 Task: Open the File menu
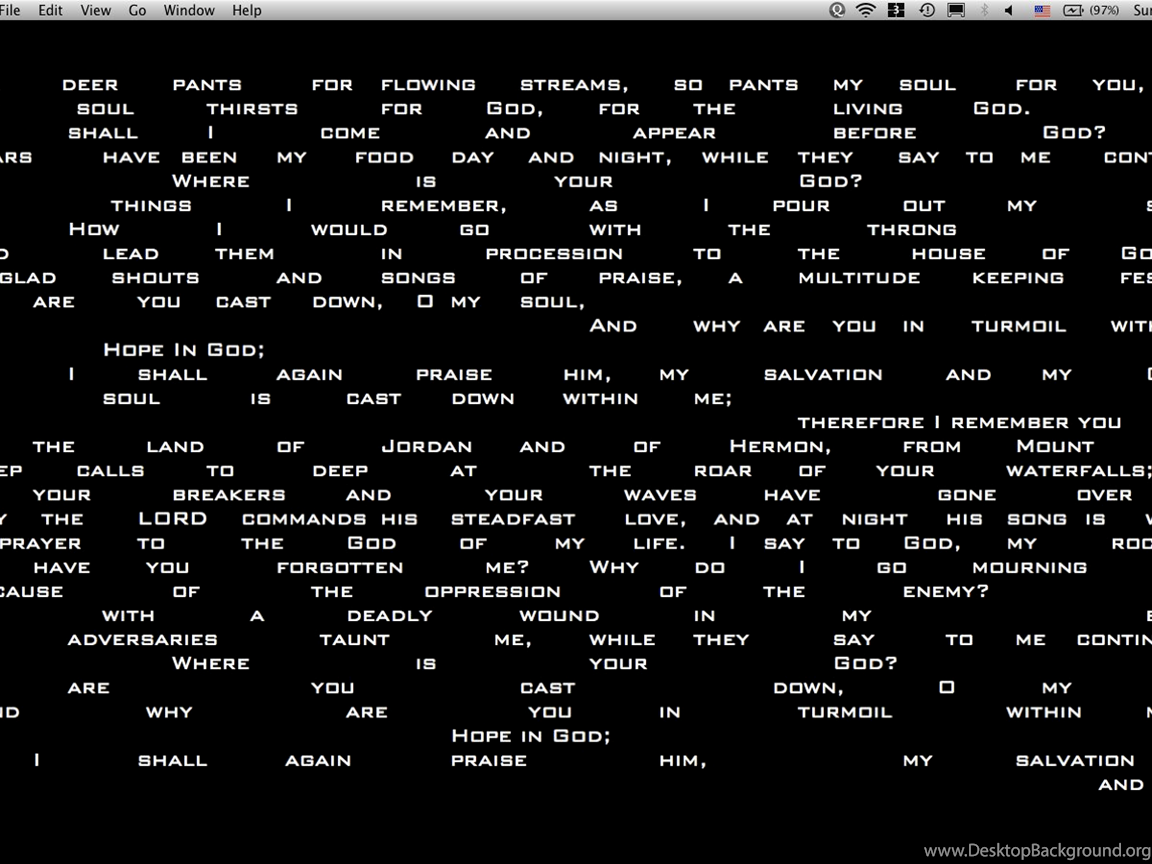11,10
